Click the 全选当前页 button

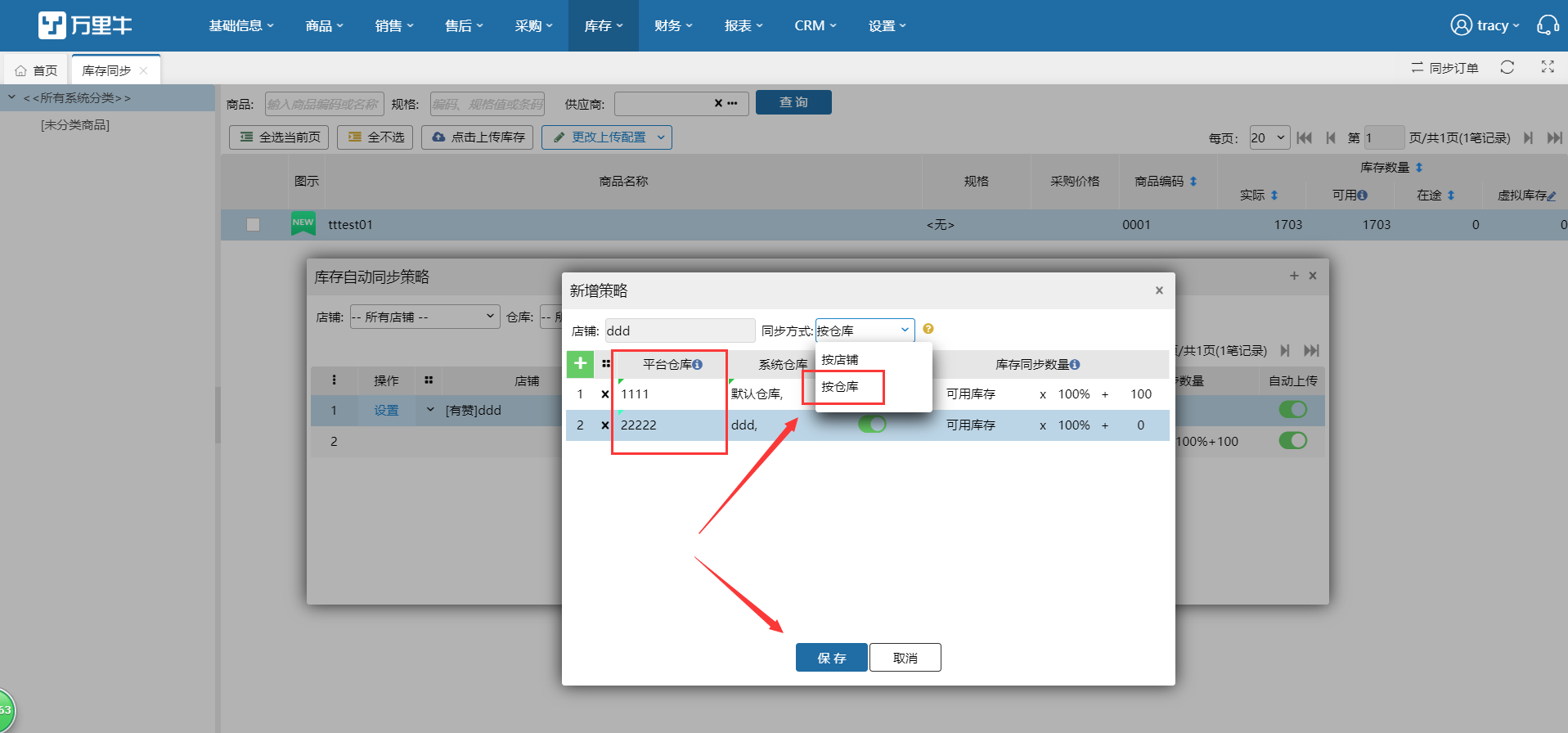pyautogui.click(x=279, y=137)
